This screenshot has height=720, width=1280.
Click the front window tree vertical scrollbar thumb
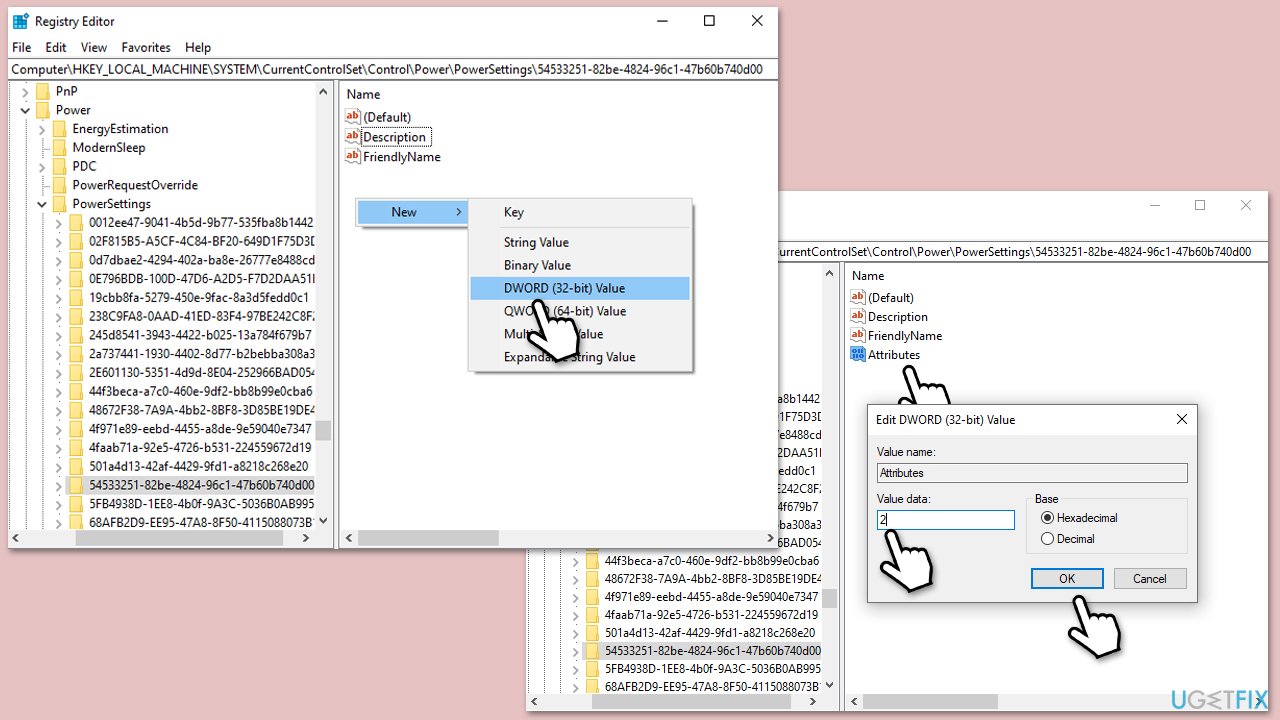[x=323, y=430]
